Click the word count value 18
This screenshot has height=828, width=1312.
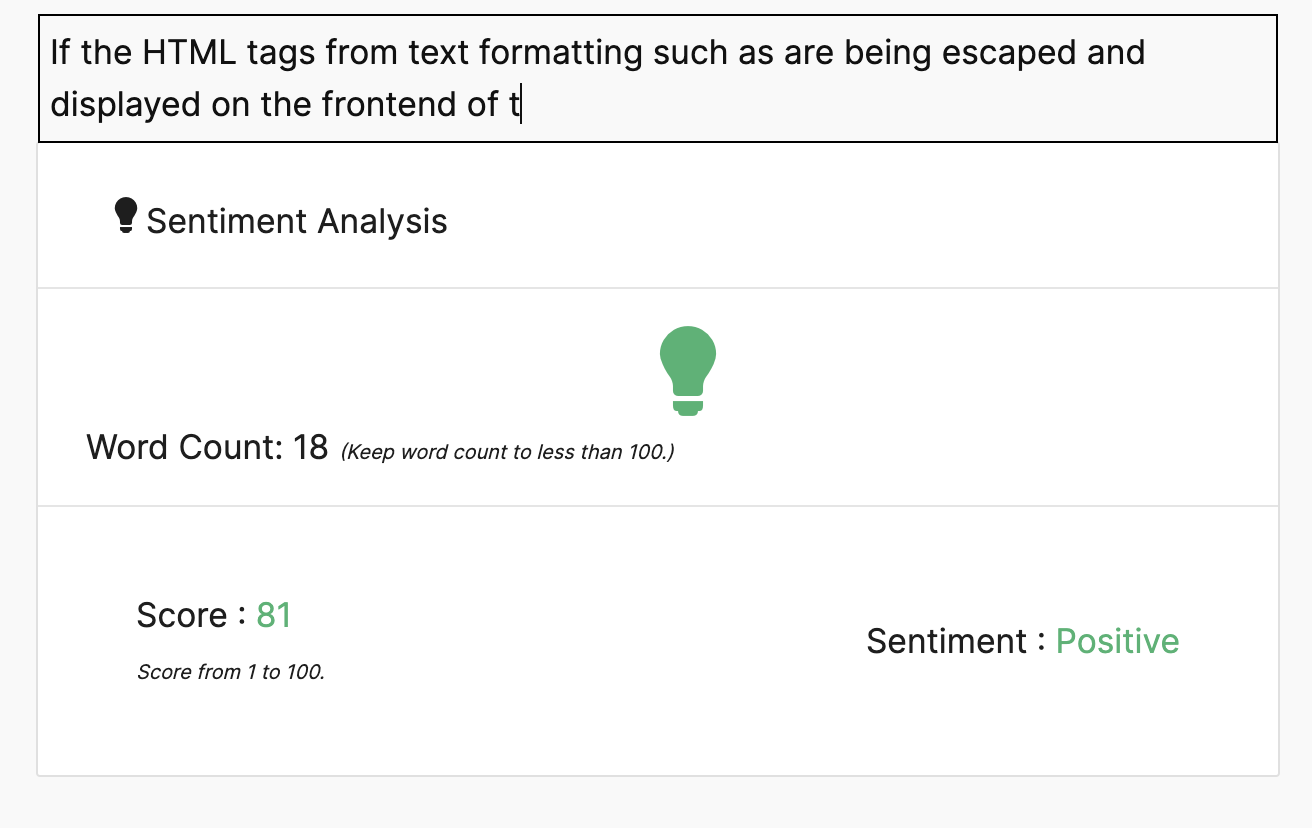[x=310, y=447]
